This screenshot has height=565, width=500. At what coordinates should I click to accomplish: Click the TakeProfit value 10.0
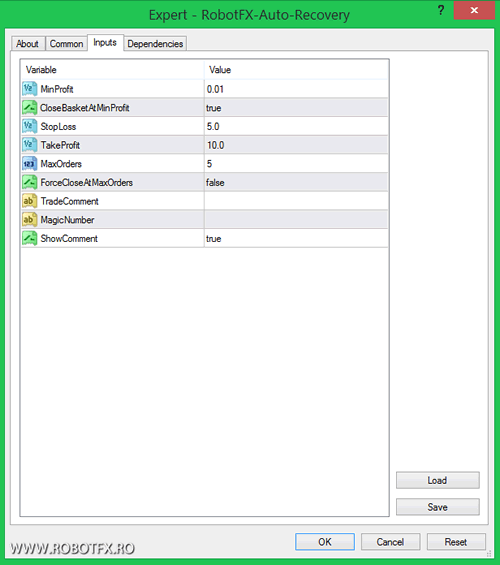click(x=215, y=145)
